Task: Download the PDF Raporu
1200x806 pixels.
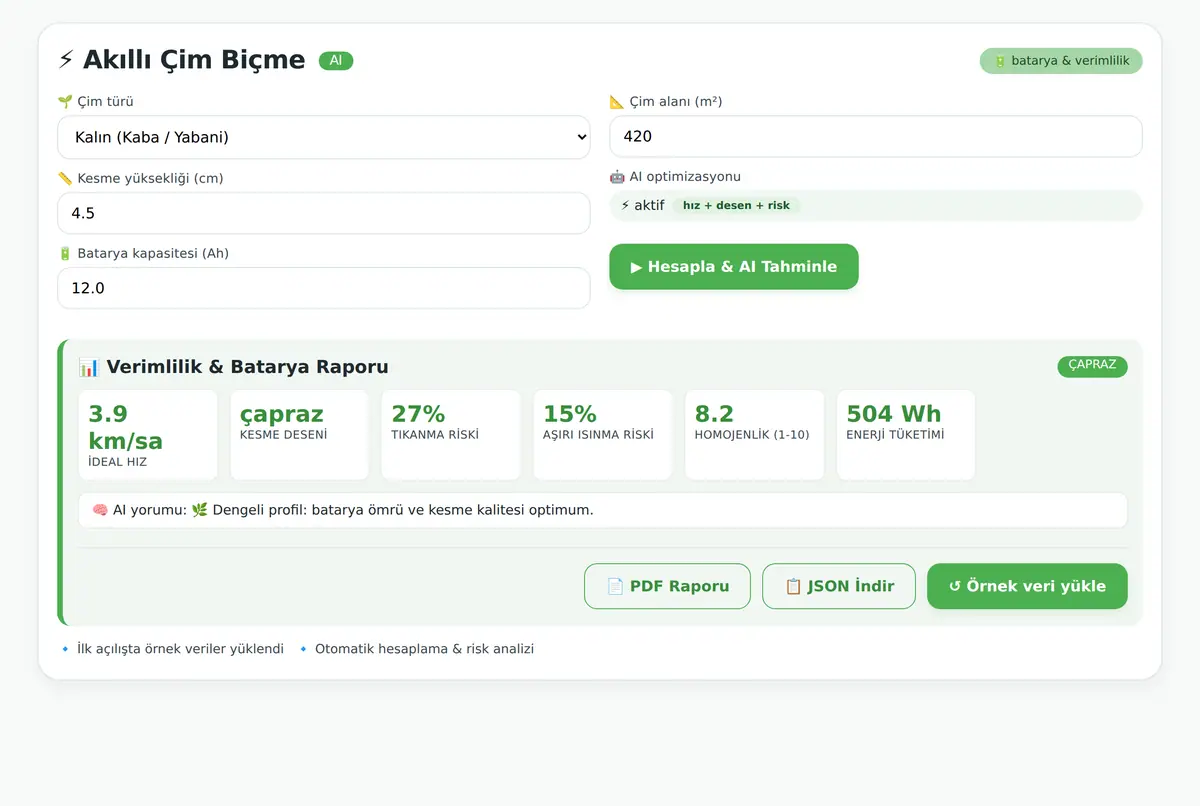Action: [x=667, y=586]
